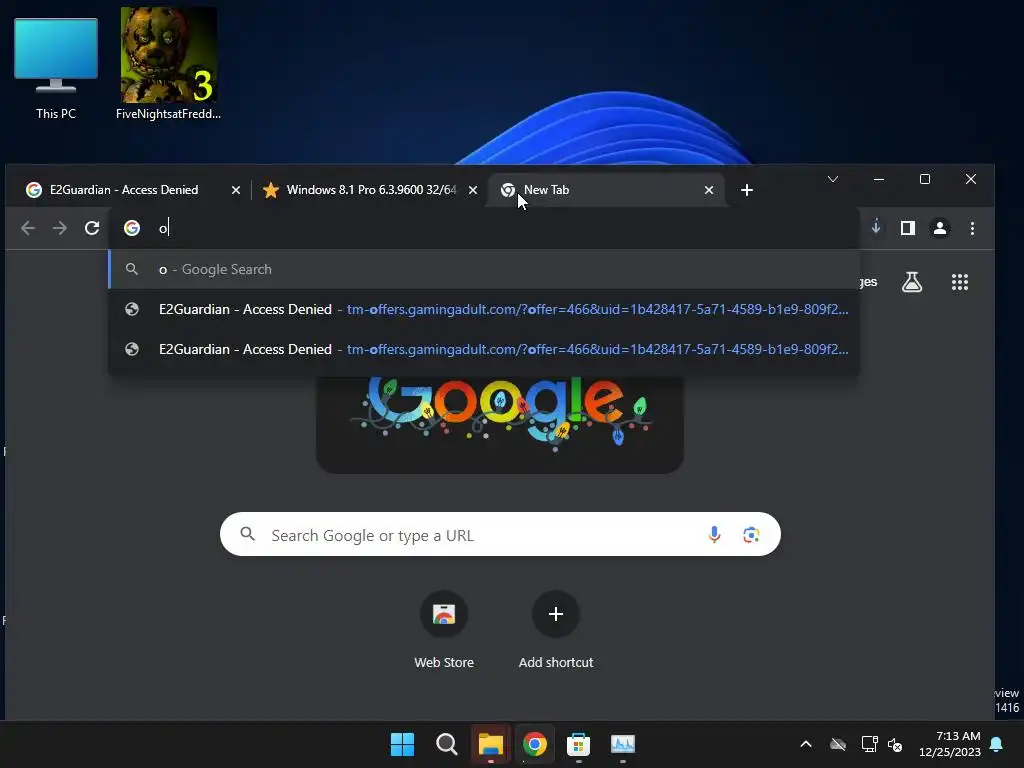Go back using the back arrow
This screenshot has width=1024, height=768.
pyautogui.click(x=28, y=228)
